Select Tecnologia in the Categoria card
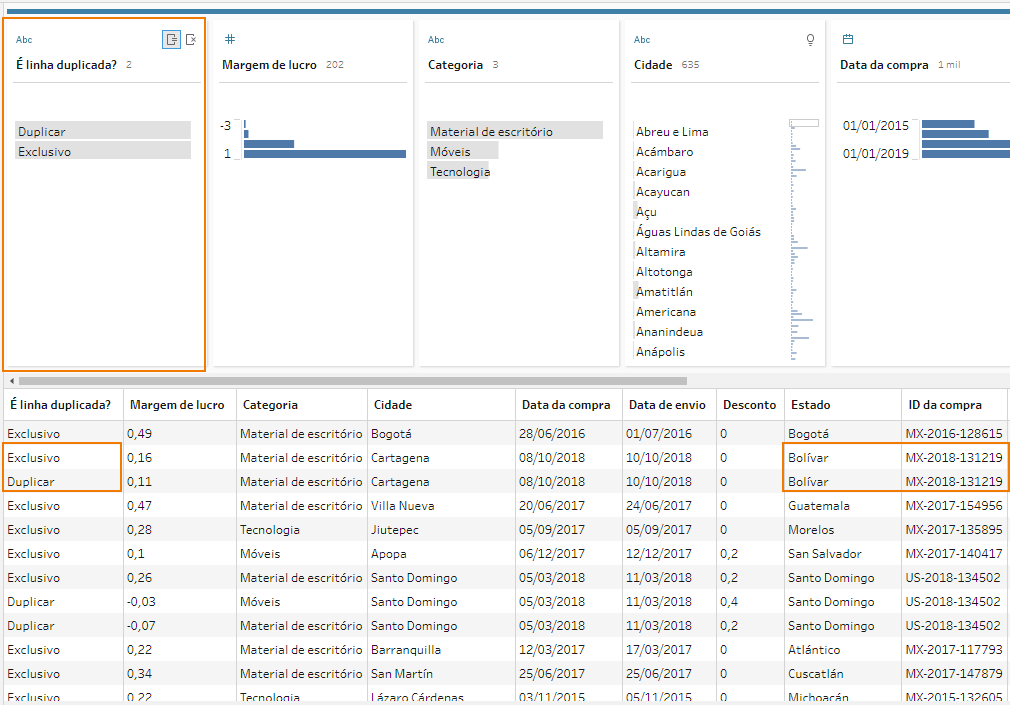The image size is (1010, 705). 459,171
